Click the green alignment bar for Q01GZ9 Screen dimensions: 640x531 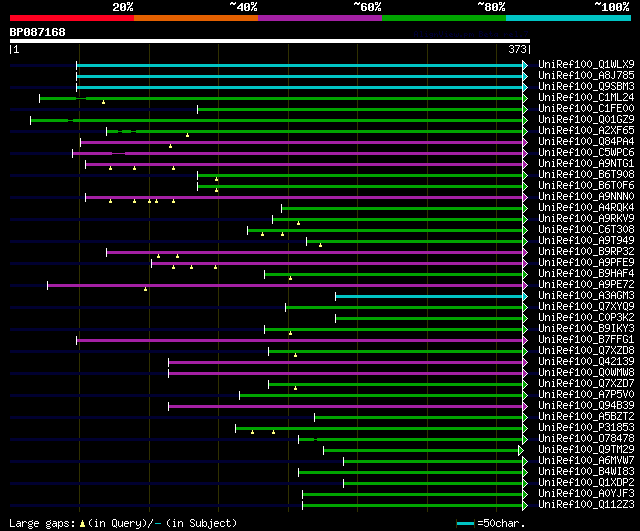[276, 120]
